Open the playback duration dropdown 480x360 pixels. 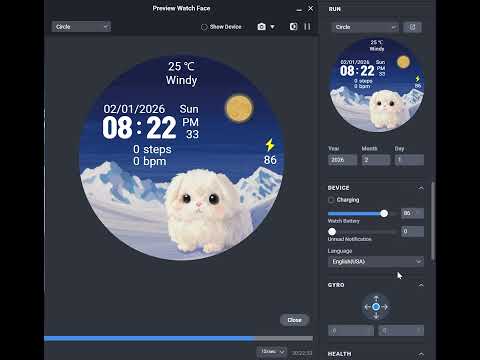tap(272, 352)
